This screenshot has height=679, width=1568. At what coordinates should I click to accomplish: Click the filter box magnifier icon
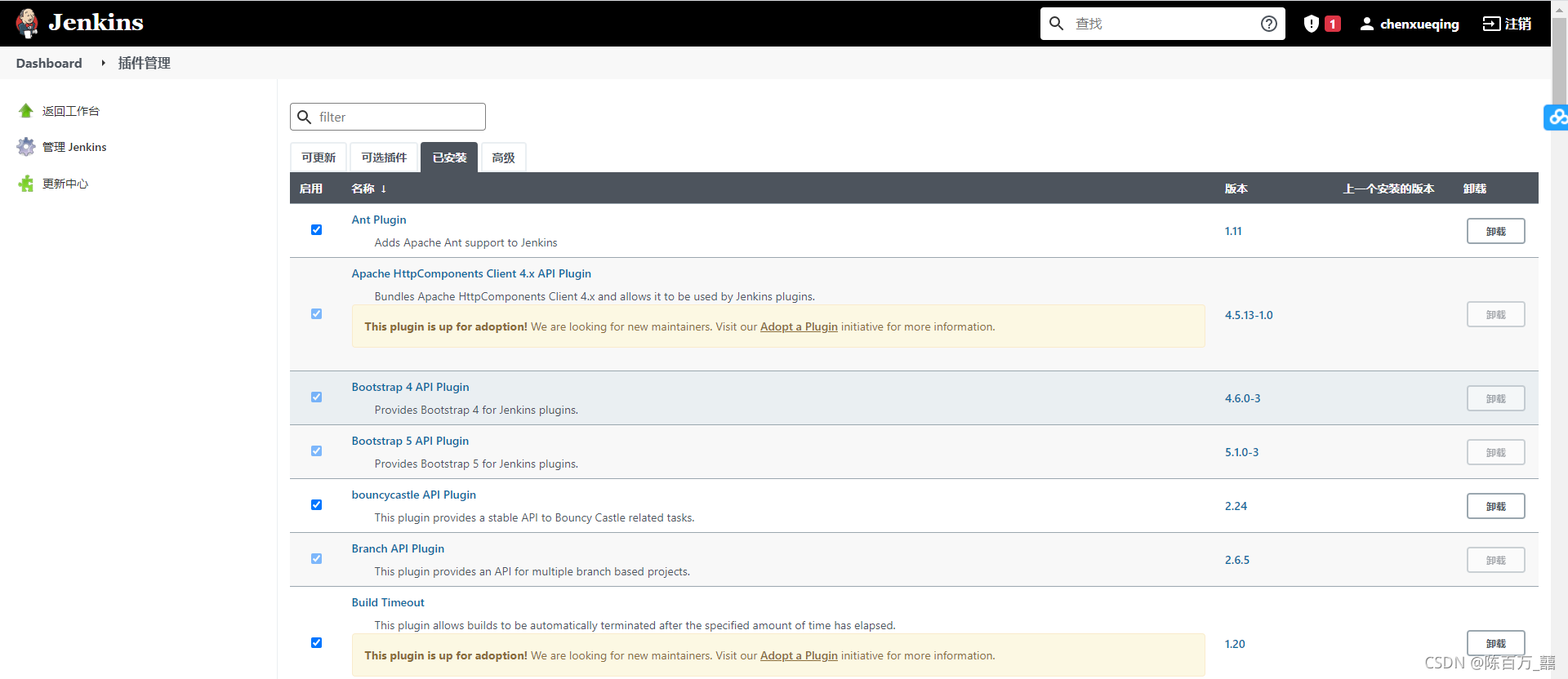[x=305, y=117]
